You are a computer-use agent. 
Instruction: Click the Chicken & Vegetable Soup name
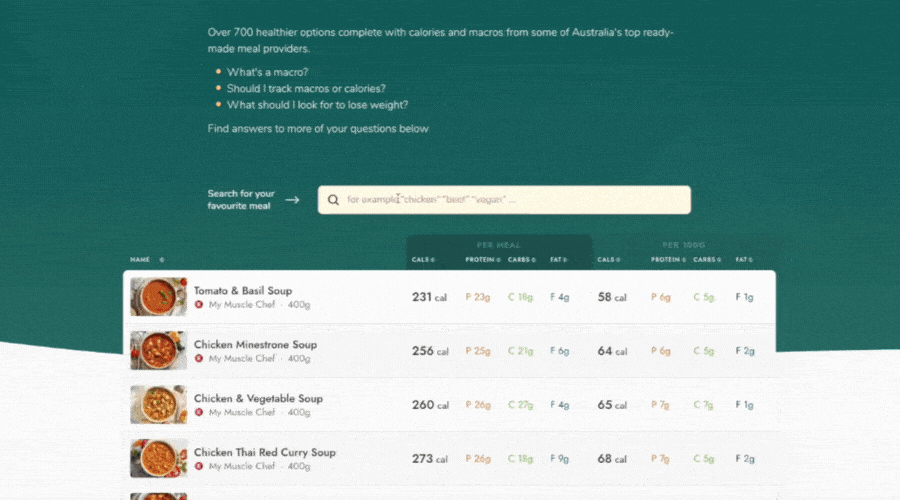(258, 398)
